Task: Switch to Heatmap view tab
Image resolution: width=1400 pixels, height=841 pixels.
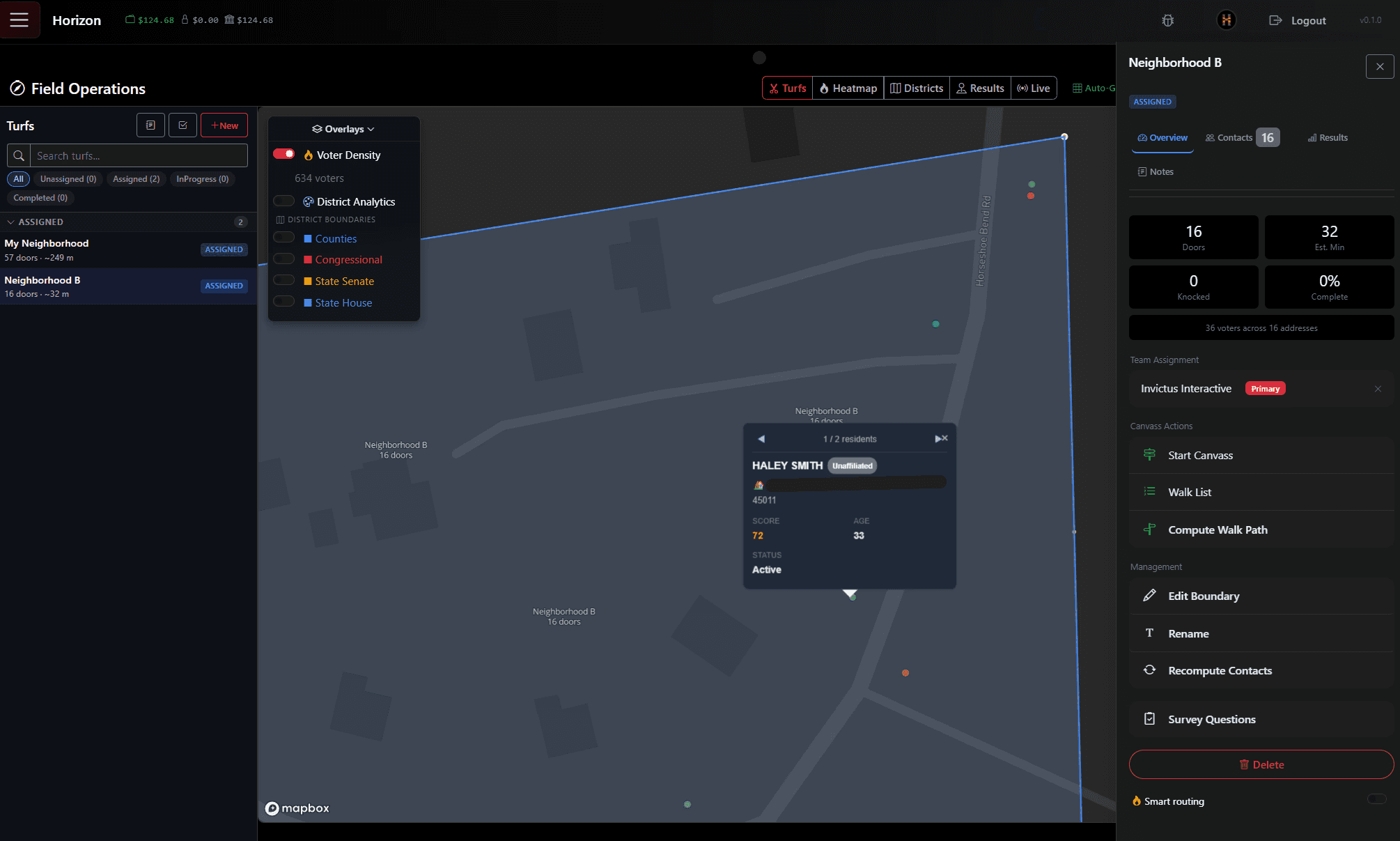Action: (848, 88)
